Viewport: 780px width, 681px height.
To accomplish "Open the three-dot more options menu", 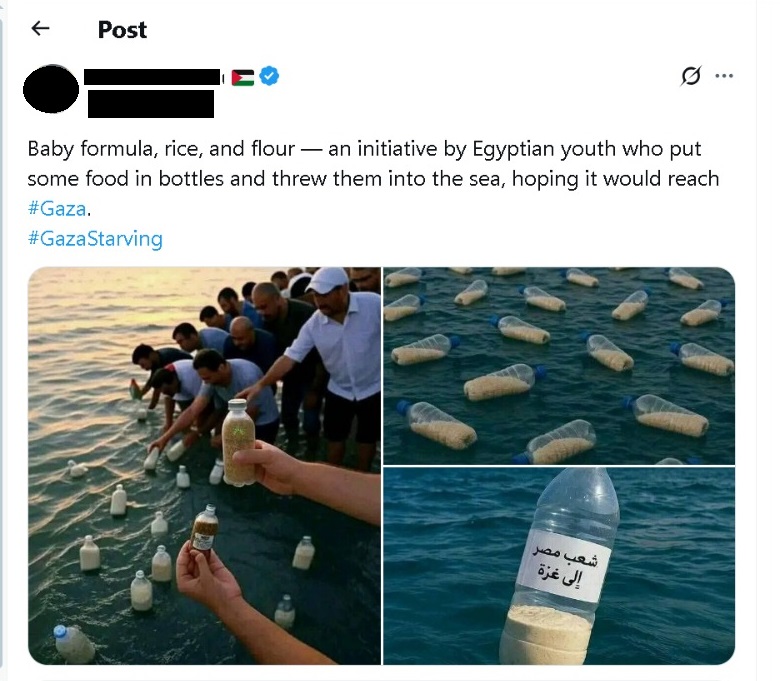I will tap(724, 76).
